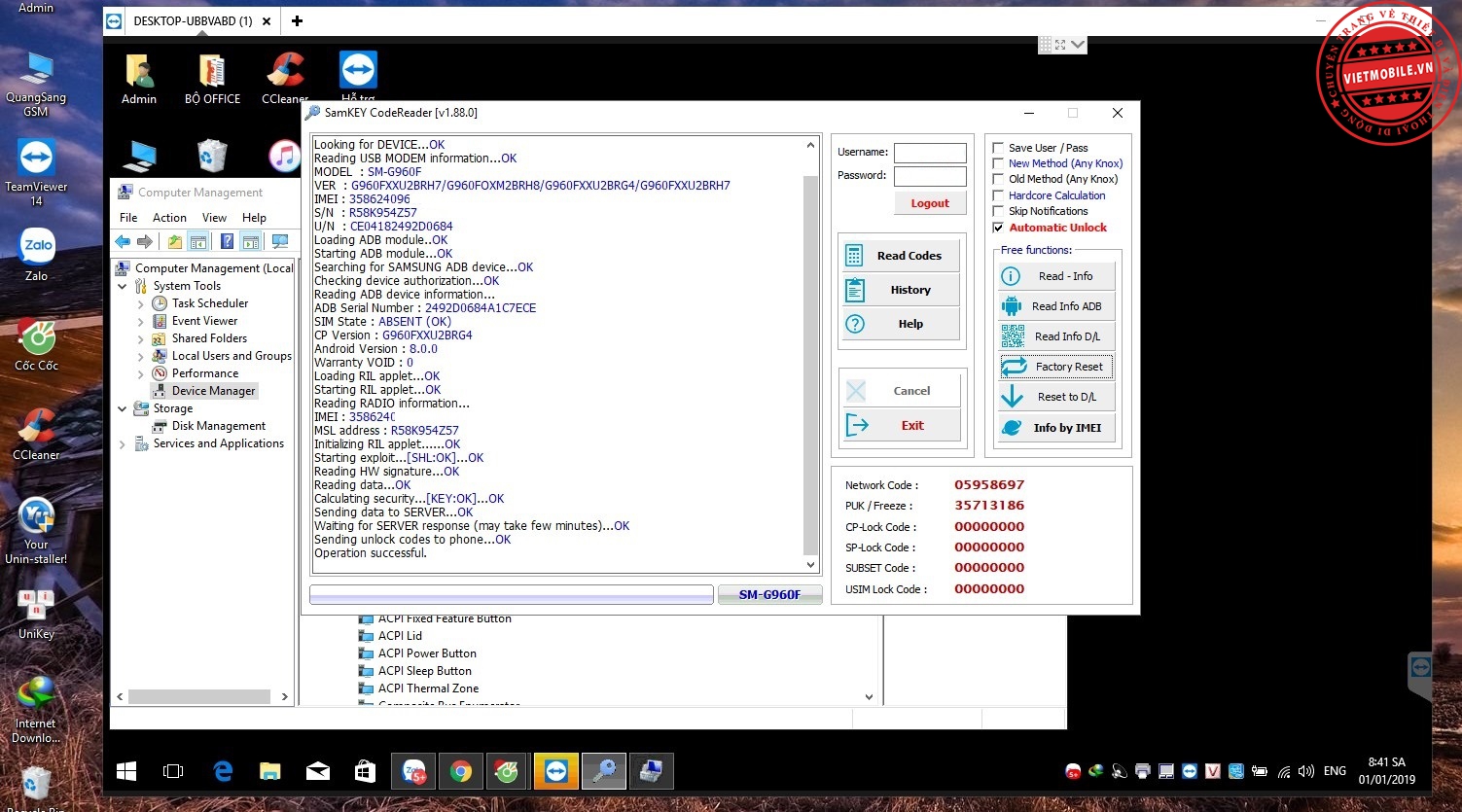Open File Explorer from taskbar
1462x812 pixels.
point(270,772)
